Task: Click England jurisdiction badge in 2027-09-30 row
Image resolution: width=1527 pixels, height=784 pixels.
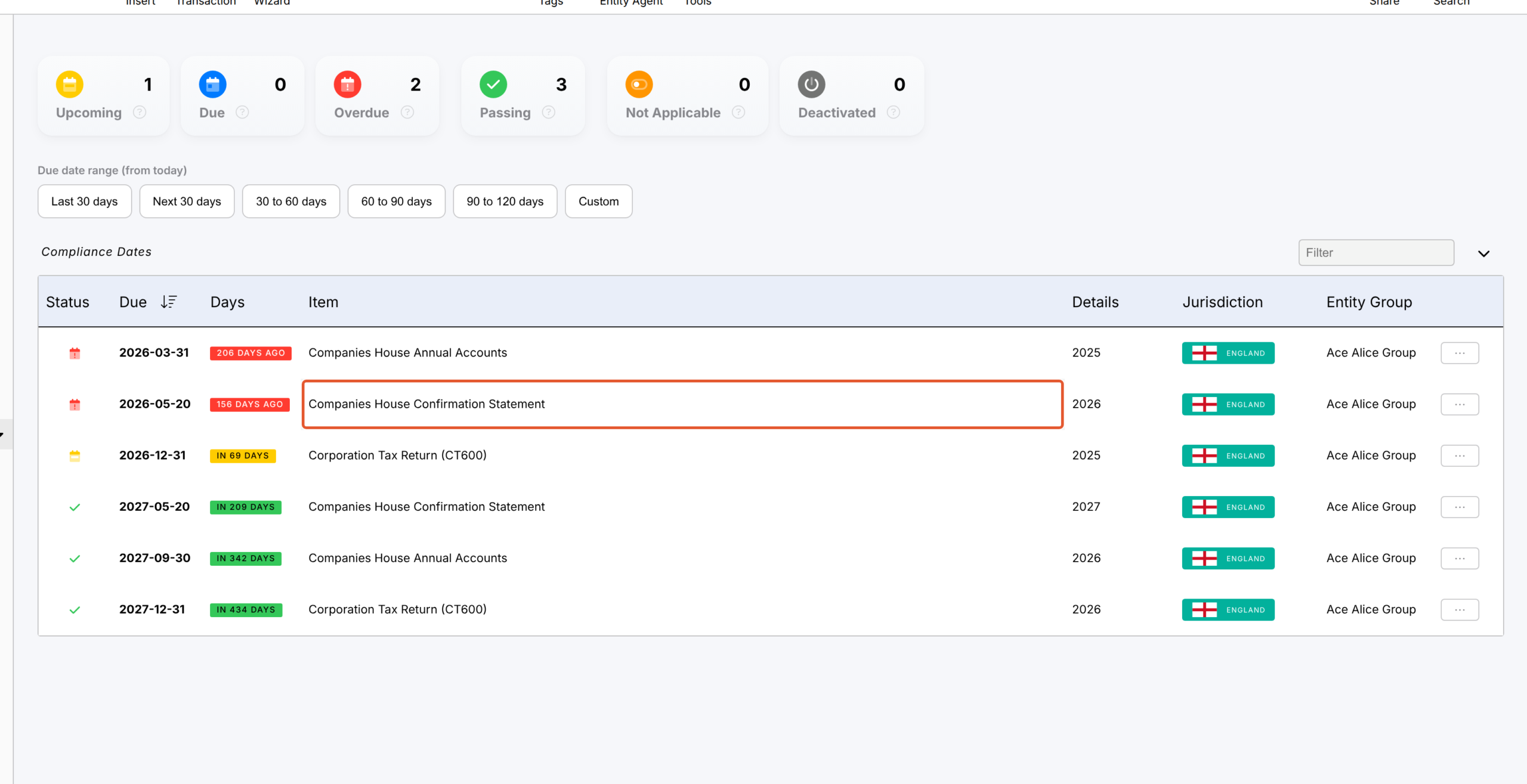Action: (x=1228, y=558)
